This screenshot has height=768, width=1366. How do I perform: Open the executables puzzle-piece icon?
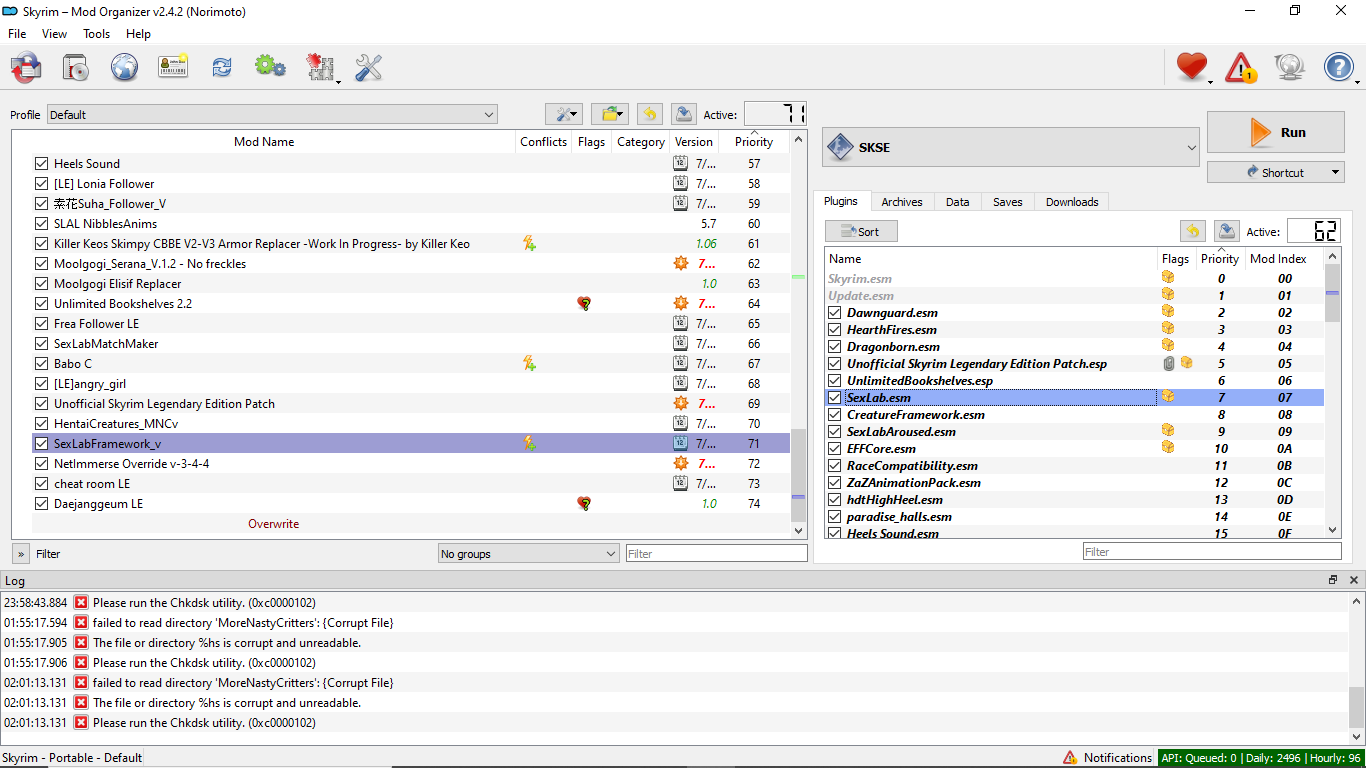click(x=319, y=67)
